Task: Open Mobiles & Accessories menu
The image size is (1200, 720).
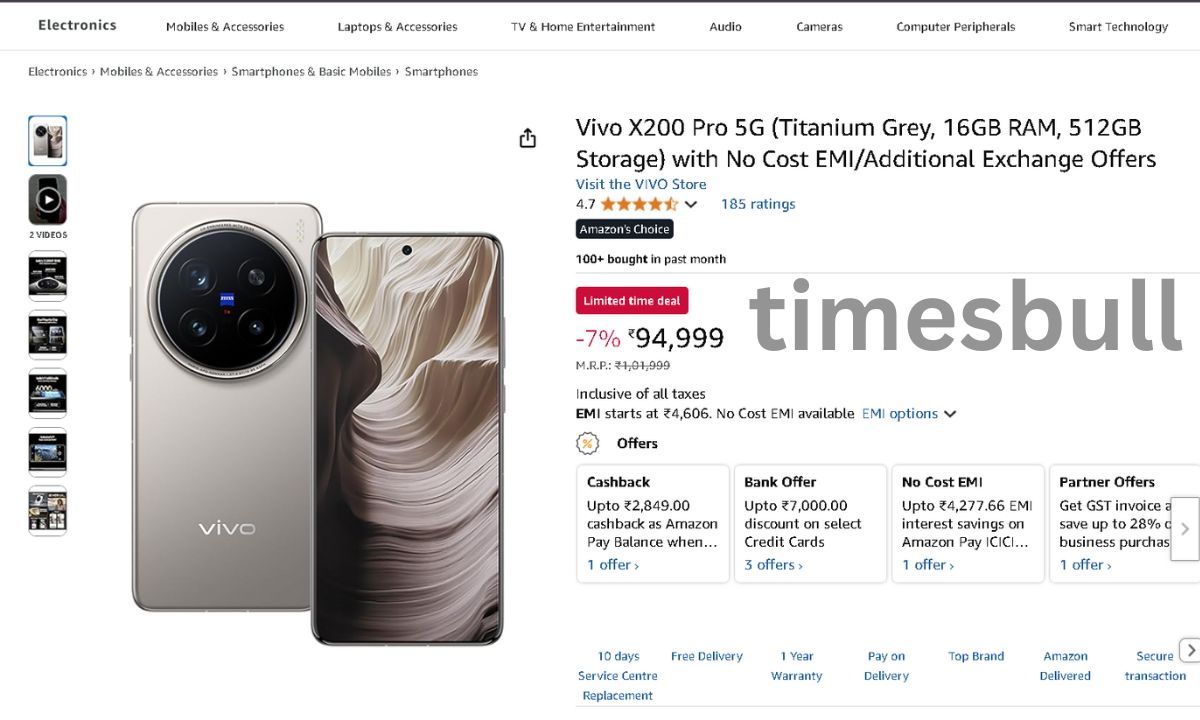Action: 225,27
